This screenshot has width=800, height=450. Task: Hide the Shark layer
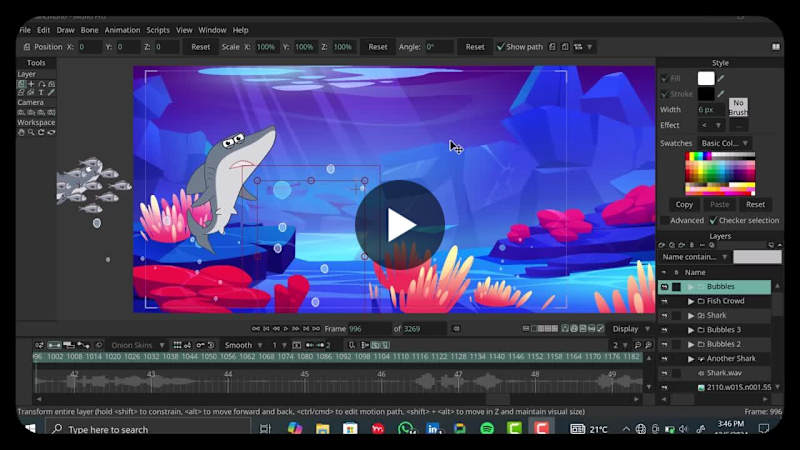click(664, 316)
